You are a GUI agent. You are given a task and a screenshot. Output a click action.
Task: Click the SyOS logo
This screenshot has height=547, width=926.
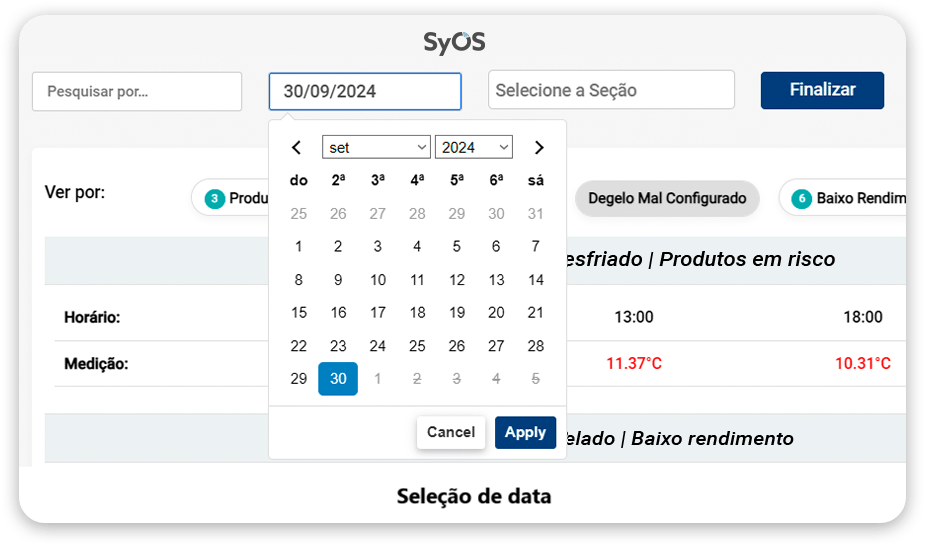click(454, 42)
